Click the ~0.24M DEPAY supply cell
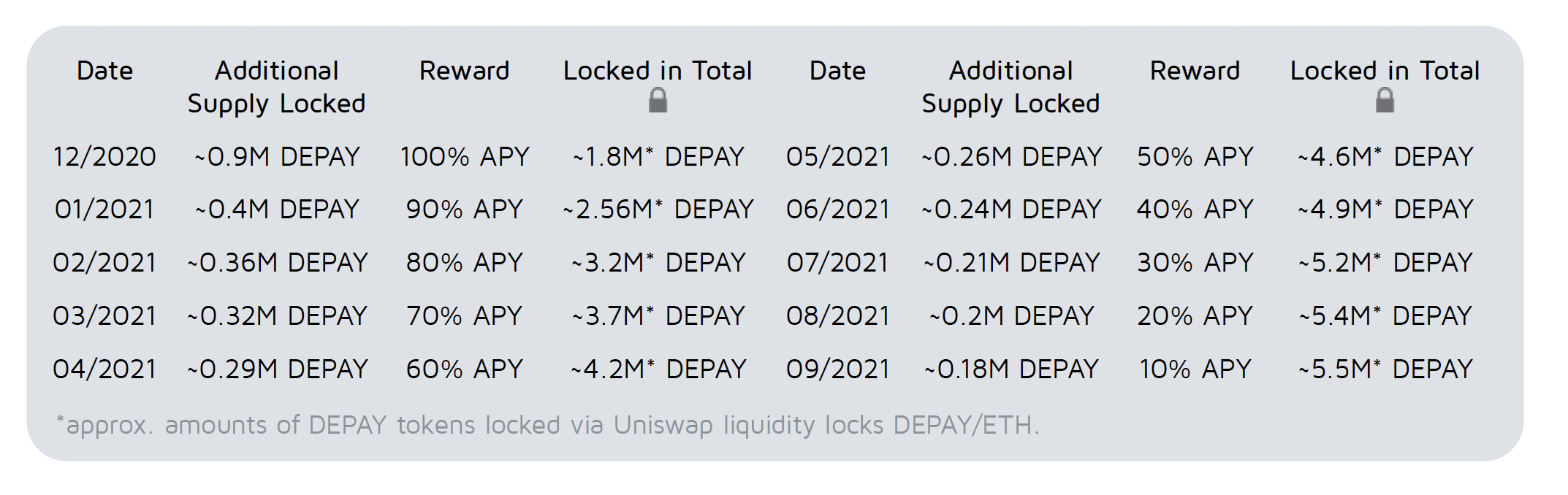The width and height of the screenshot is (1568, 495). tap(1011, 210)
